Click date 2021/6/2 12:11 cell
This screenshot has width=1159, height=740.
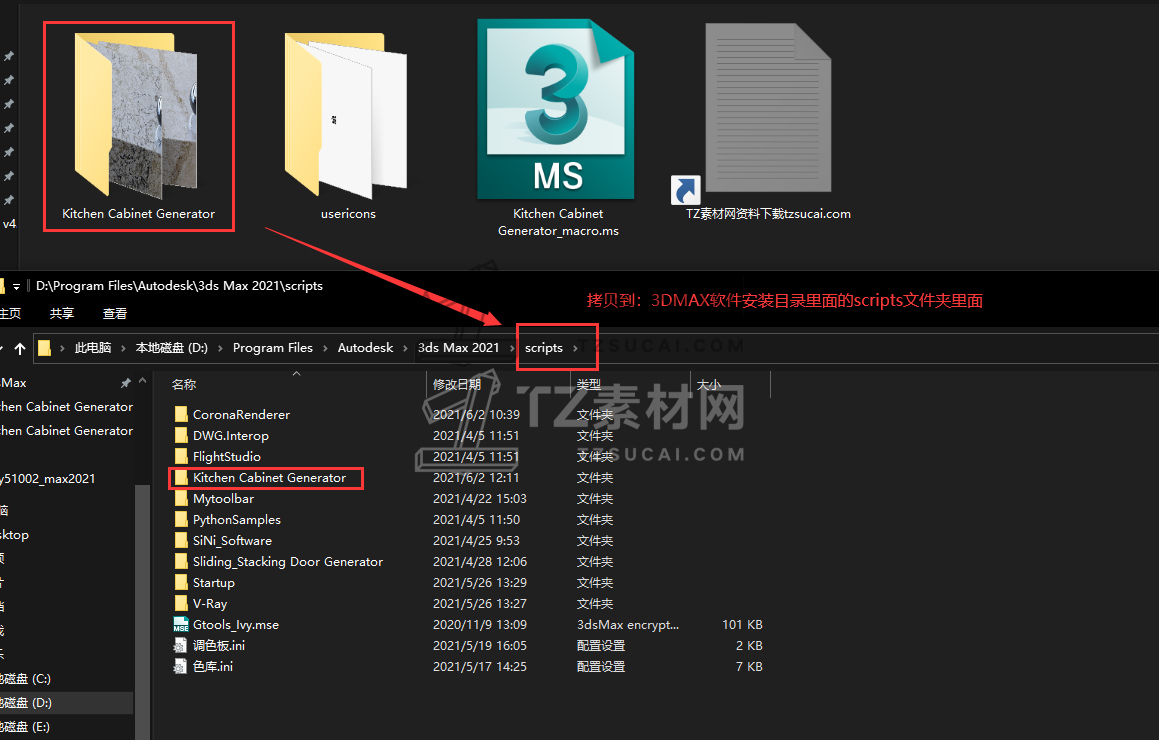coord(476,478)
